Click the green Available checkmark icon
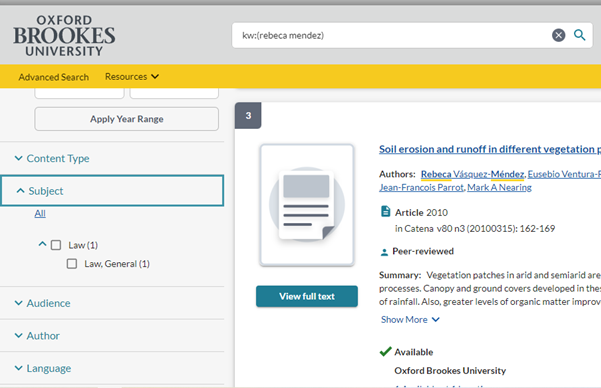Viewport: 601px width, 388px height. click(x=385, y=351)
